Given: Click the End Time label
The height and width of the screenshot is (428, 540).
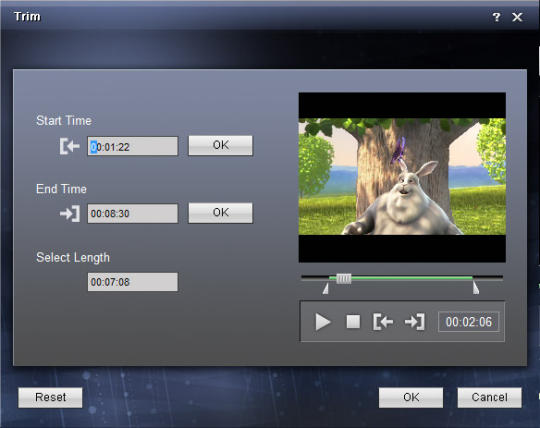Looking at the screenshot, I should point(61,189).
